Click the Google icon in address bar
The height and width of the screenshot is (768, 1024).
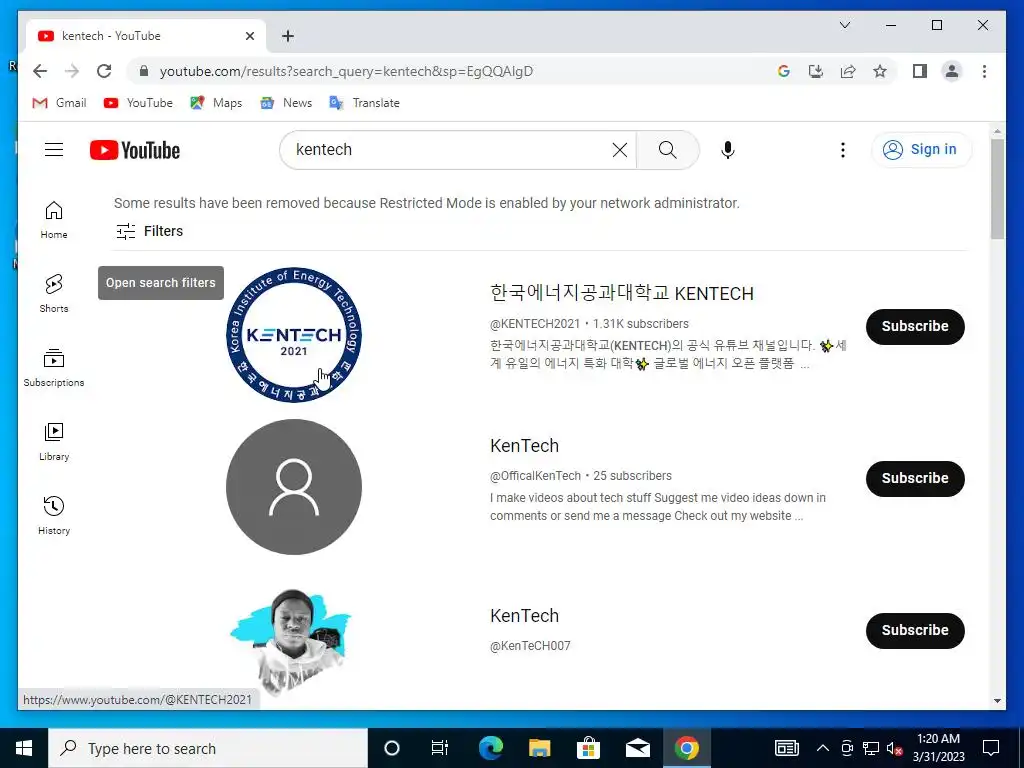(x=784, y=71)
